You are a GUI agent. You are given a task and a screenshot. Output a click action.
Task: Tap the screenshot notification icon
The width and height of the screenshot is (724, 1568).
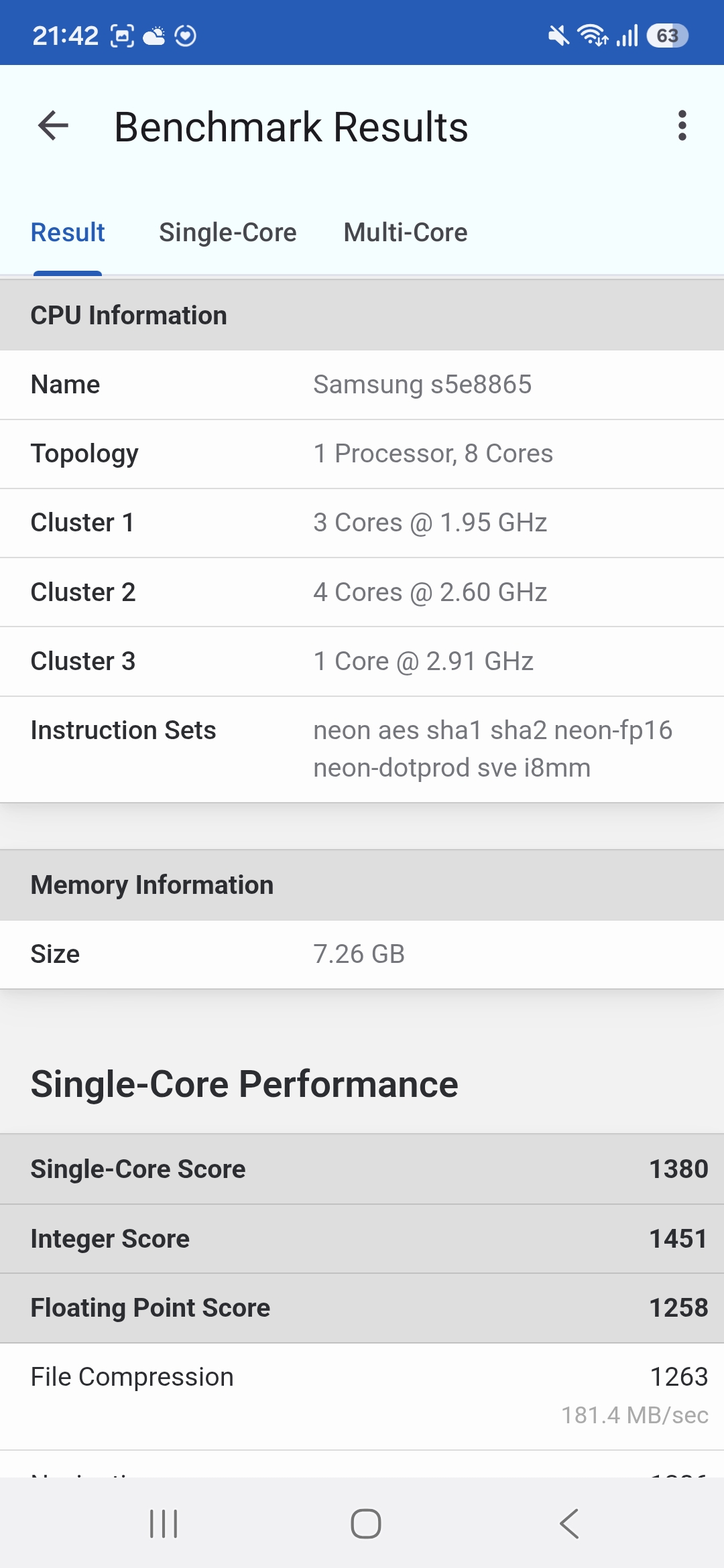coord(122,36)
